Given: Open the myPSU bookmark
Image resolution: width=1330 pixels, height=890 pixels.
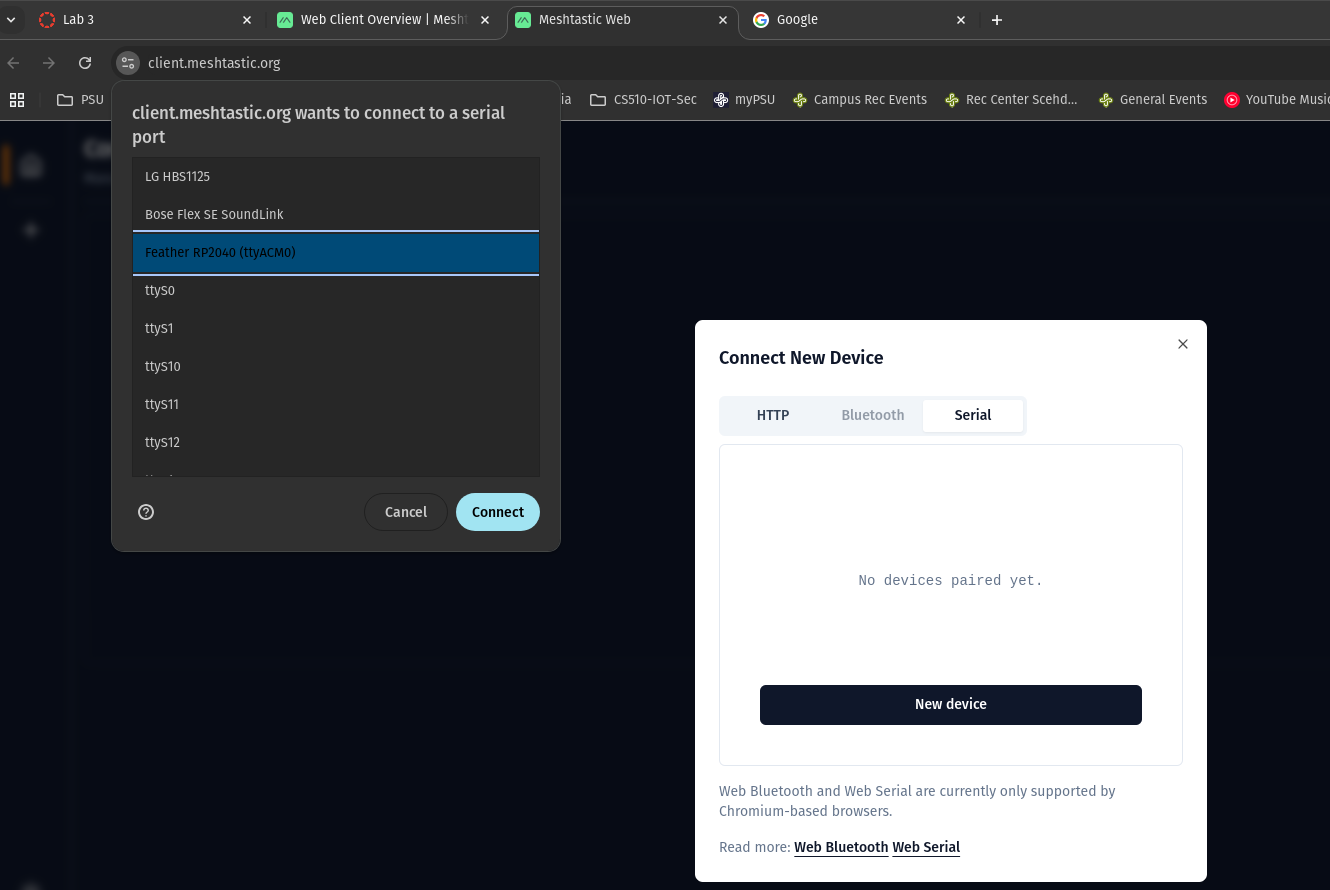Looking at the screenshot, I should [744, 100].
